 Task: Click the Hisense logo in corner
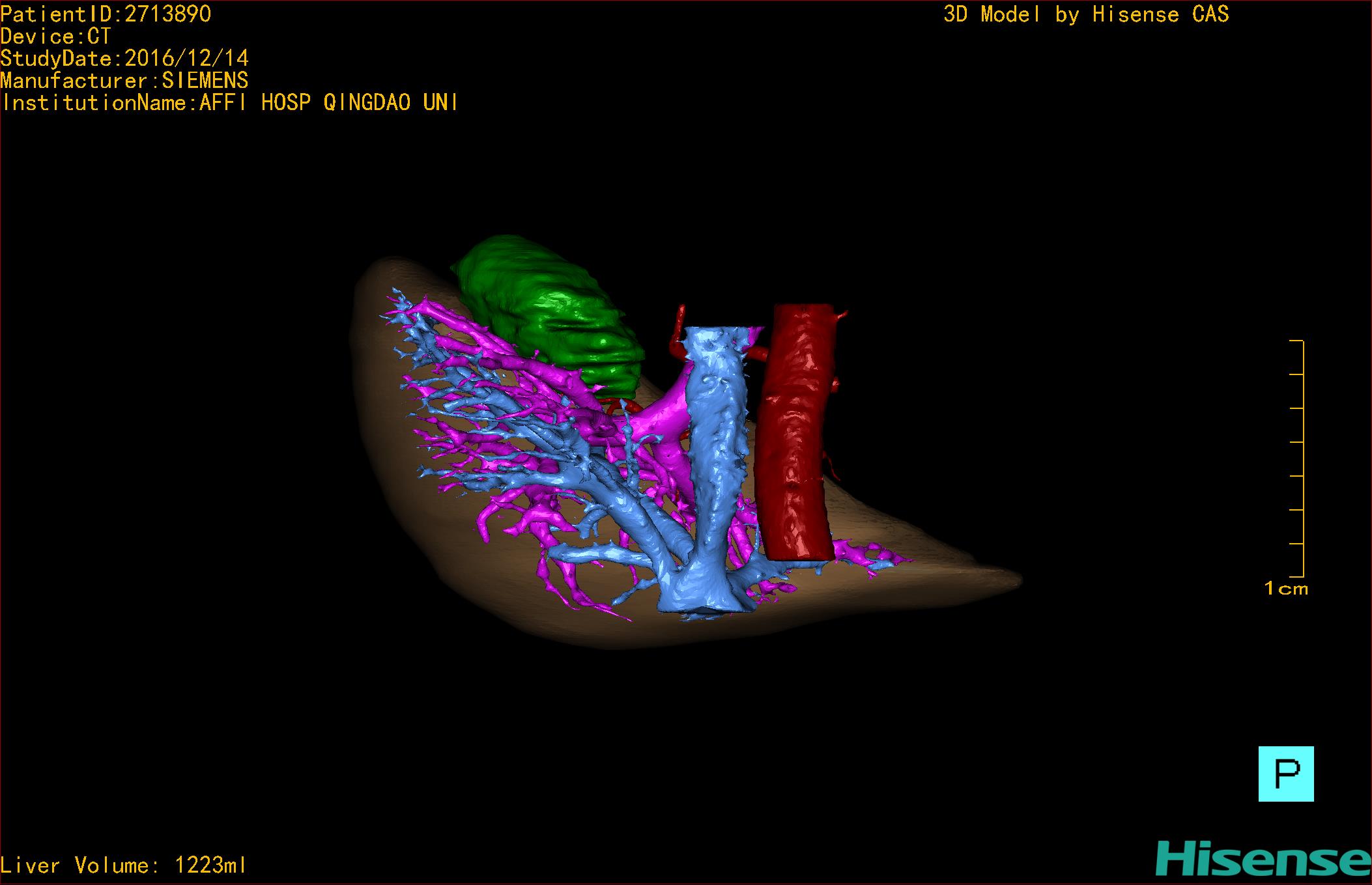point(1263,858)
